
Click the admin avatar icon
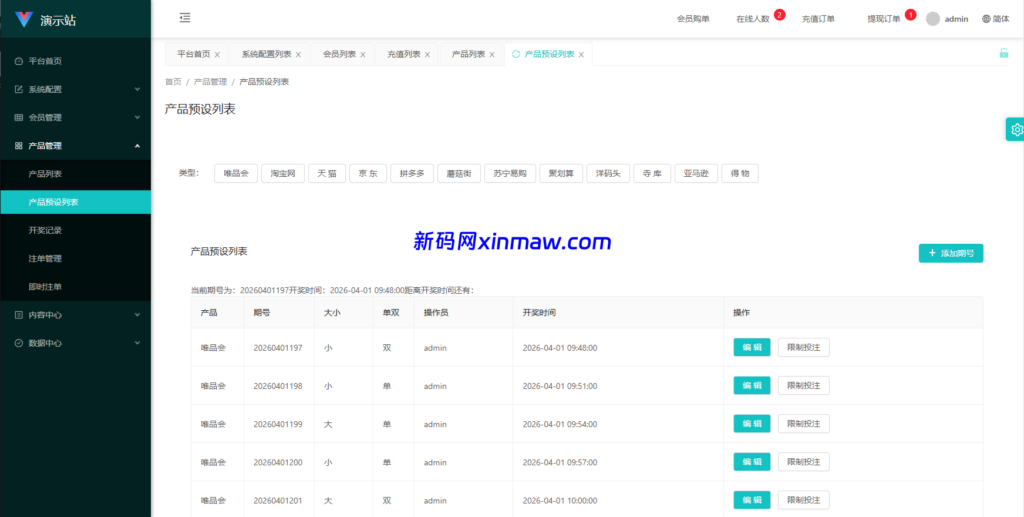(x=933, y=19)
